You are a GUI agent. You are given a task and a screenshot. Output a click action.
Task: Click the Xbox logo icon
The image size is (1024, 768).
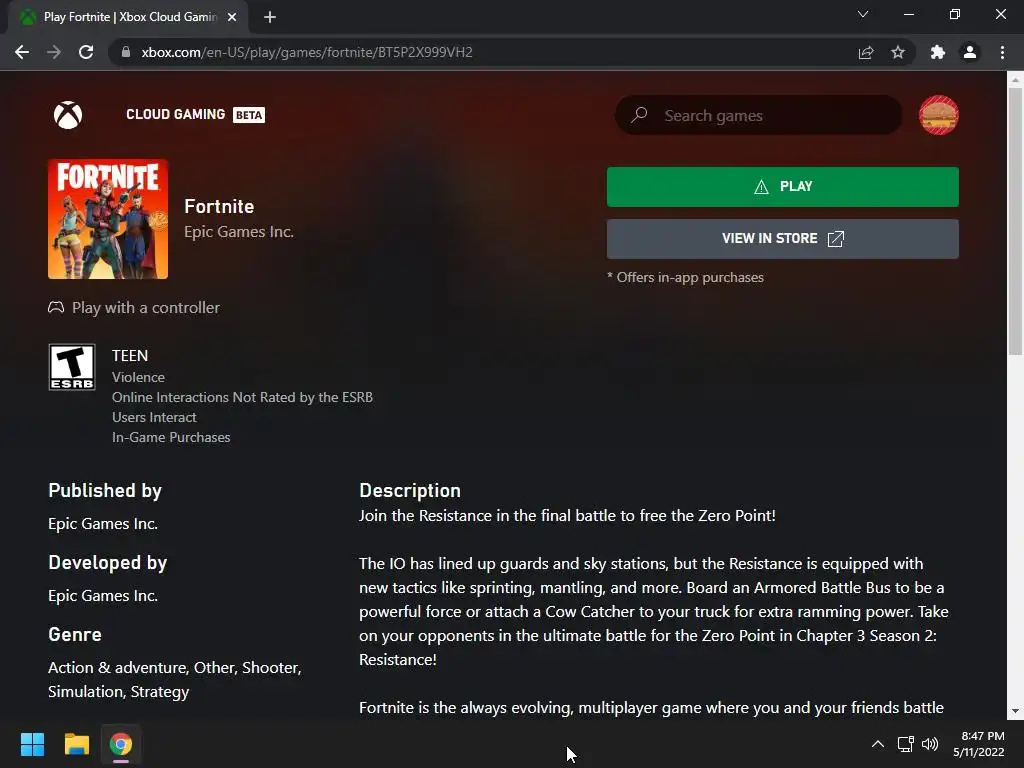coord(68,115)
